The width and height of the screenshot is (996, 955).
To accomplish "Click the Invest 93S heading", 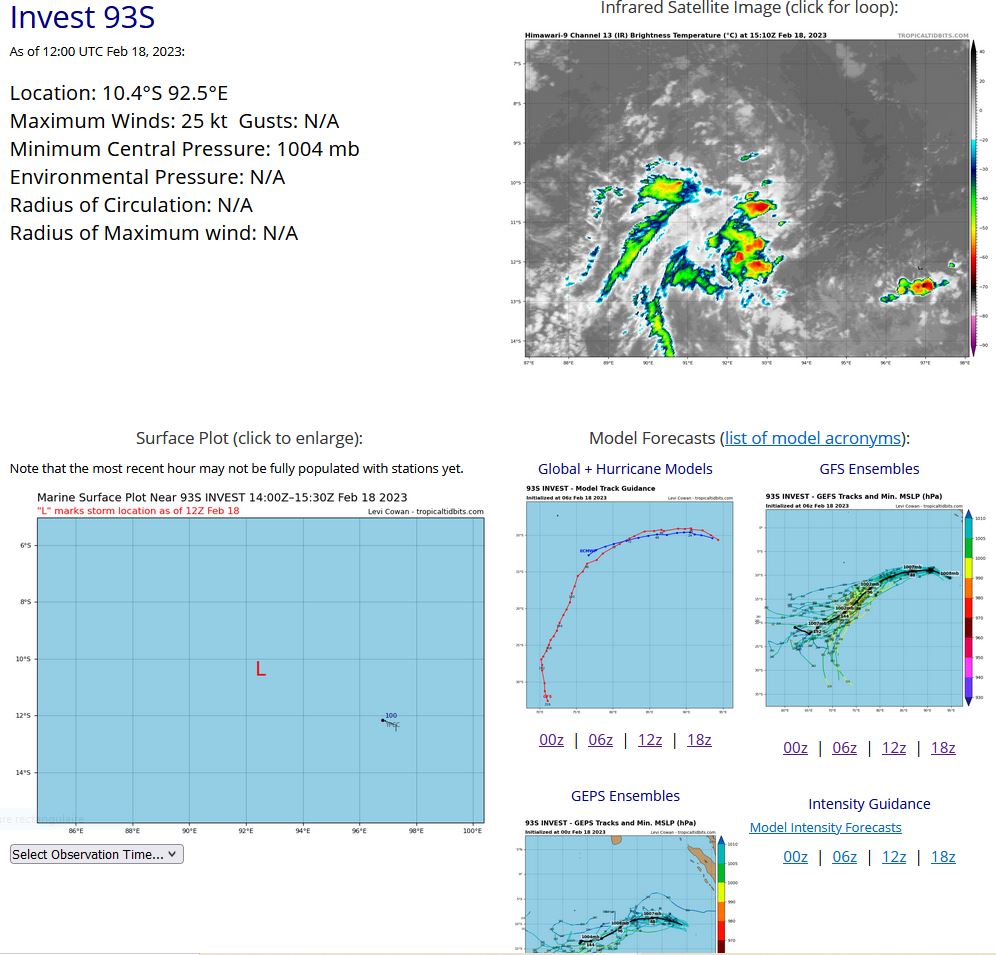I will click(x=82, y=17).
